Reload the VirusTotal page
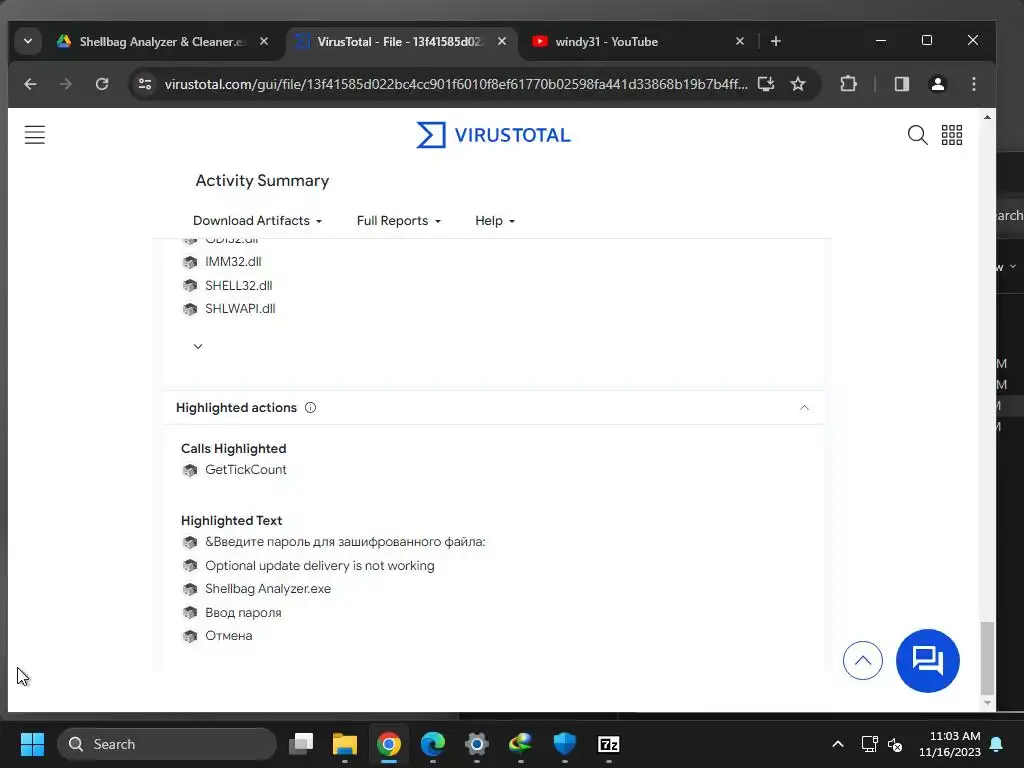1024x768 pixels. 102,84
